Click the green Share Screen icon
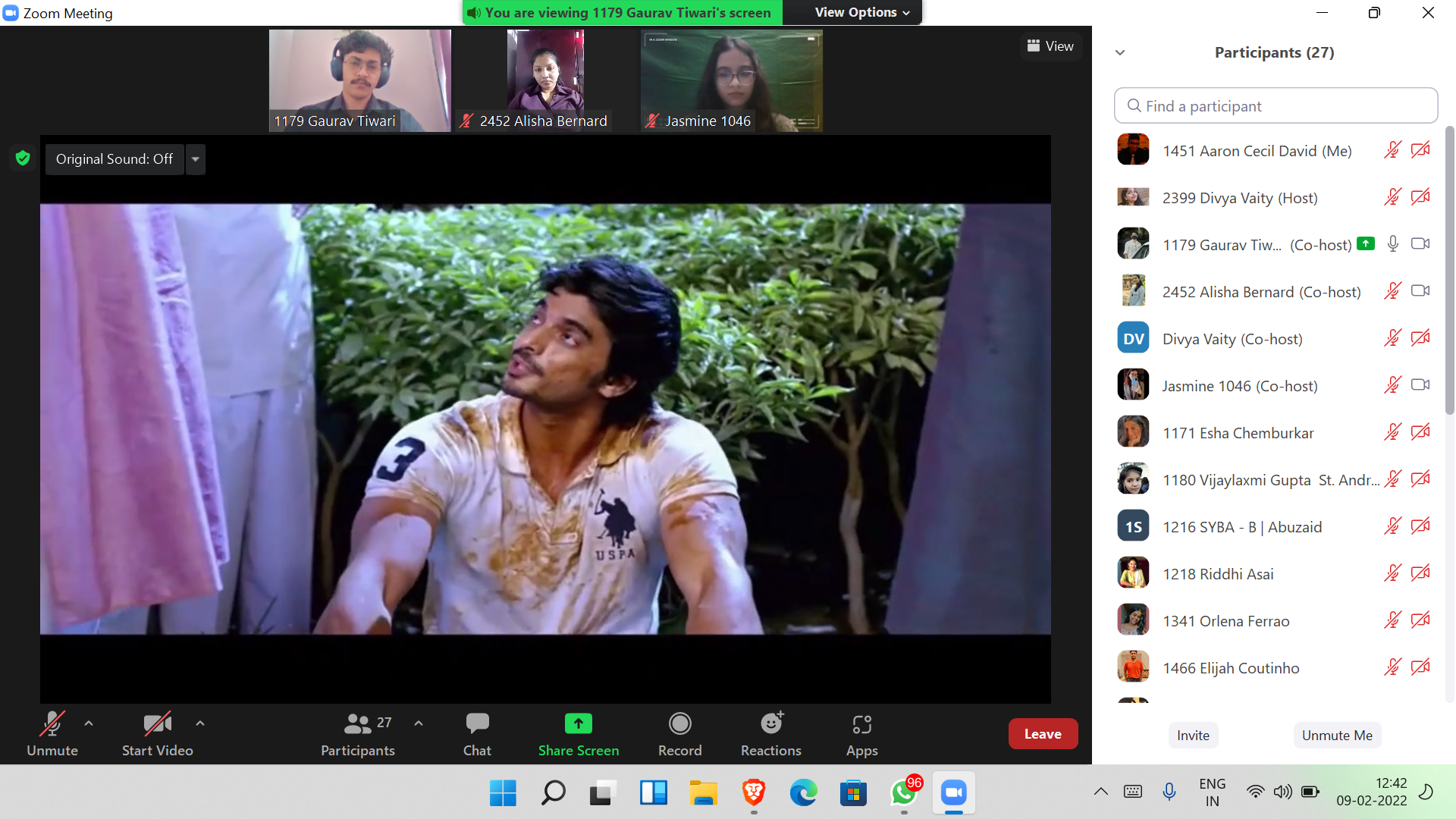 [579, 723]
